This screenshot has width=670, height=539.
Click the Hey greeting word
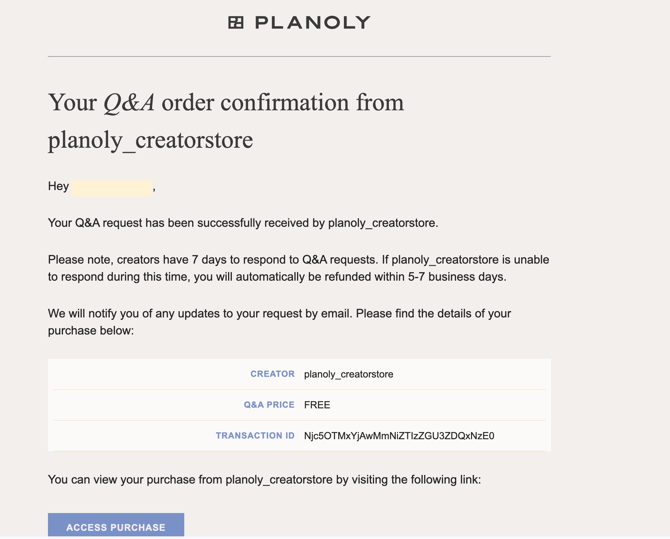click(58, 187)
